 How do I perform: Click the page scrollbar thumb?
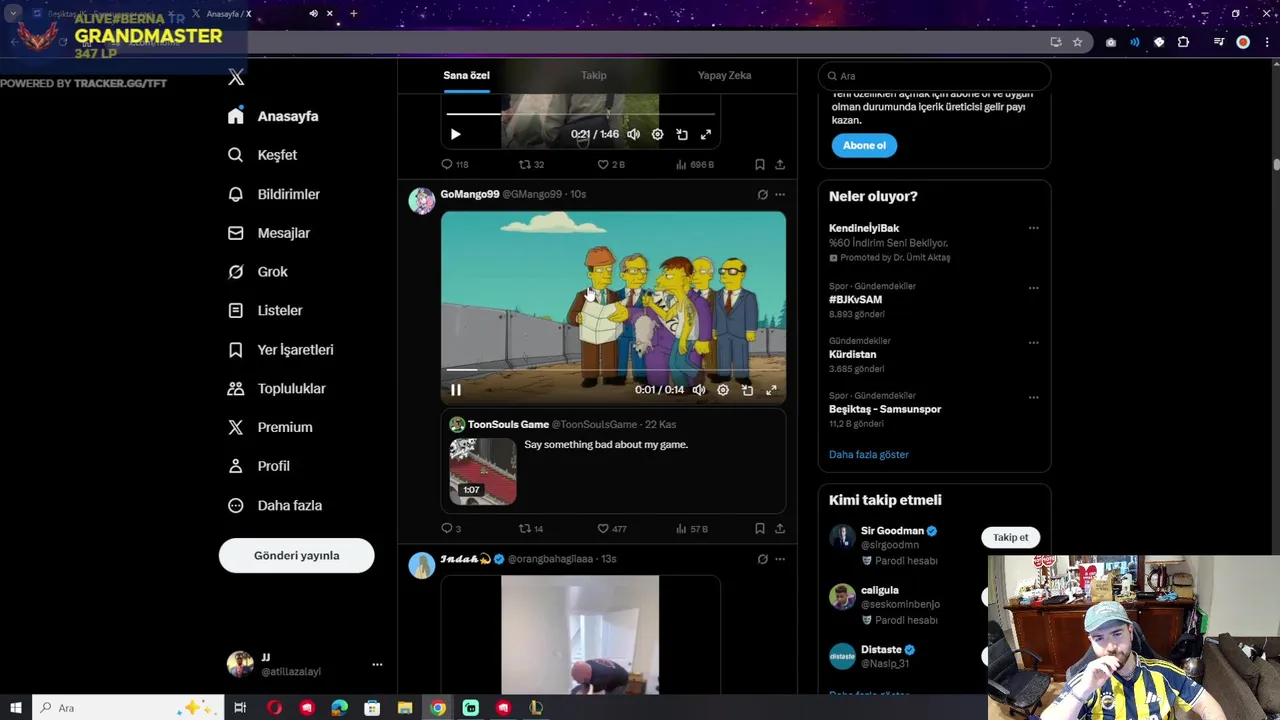pos(1276,164)
